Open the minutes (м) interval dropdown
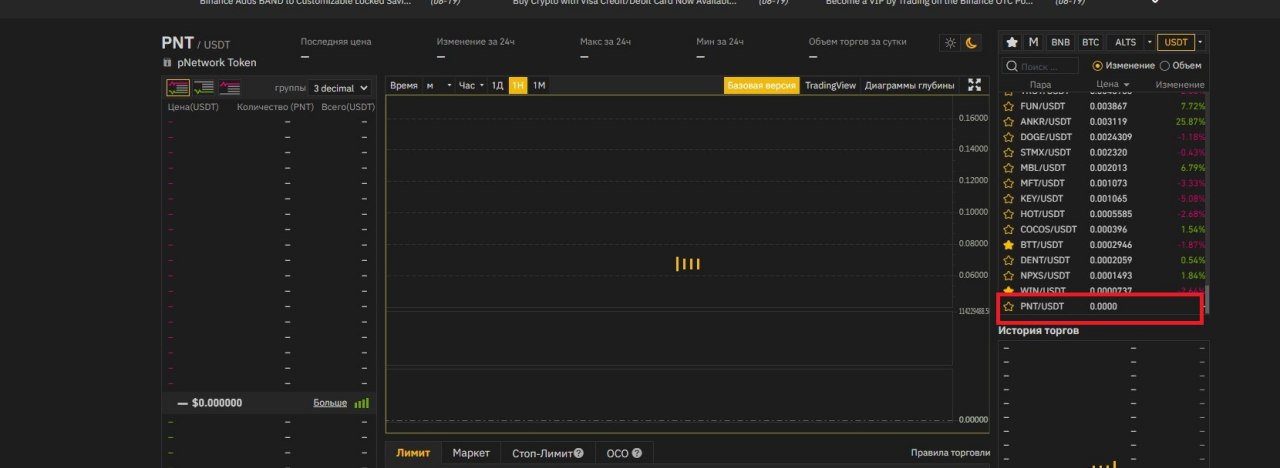 click(438, 86)
